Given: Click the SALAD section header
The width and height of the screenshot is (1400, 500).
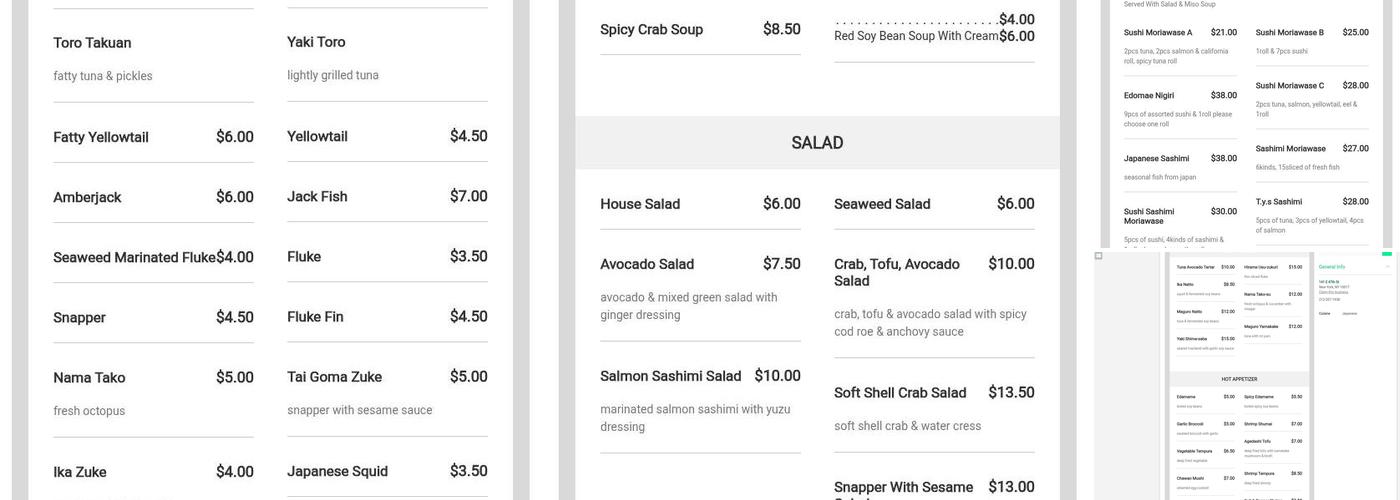Looking at the screenshot, I should coord(817,143).
